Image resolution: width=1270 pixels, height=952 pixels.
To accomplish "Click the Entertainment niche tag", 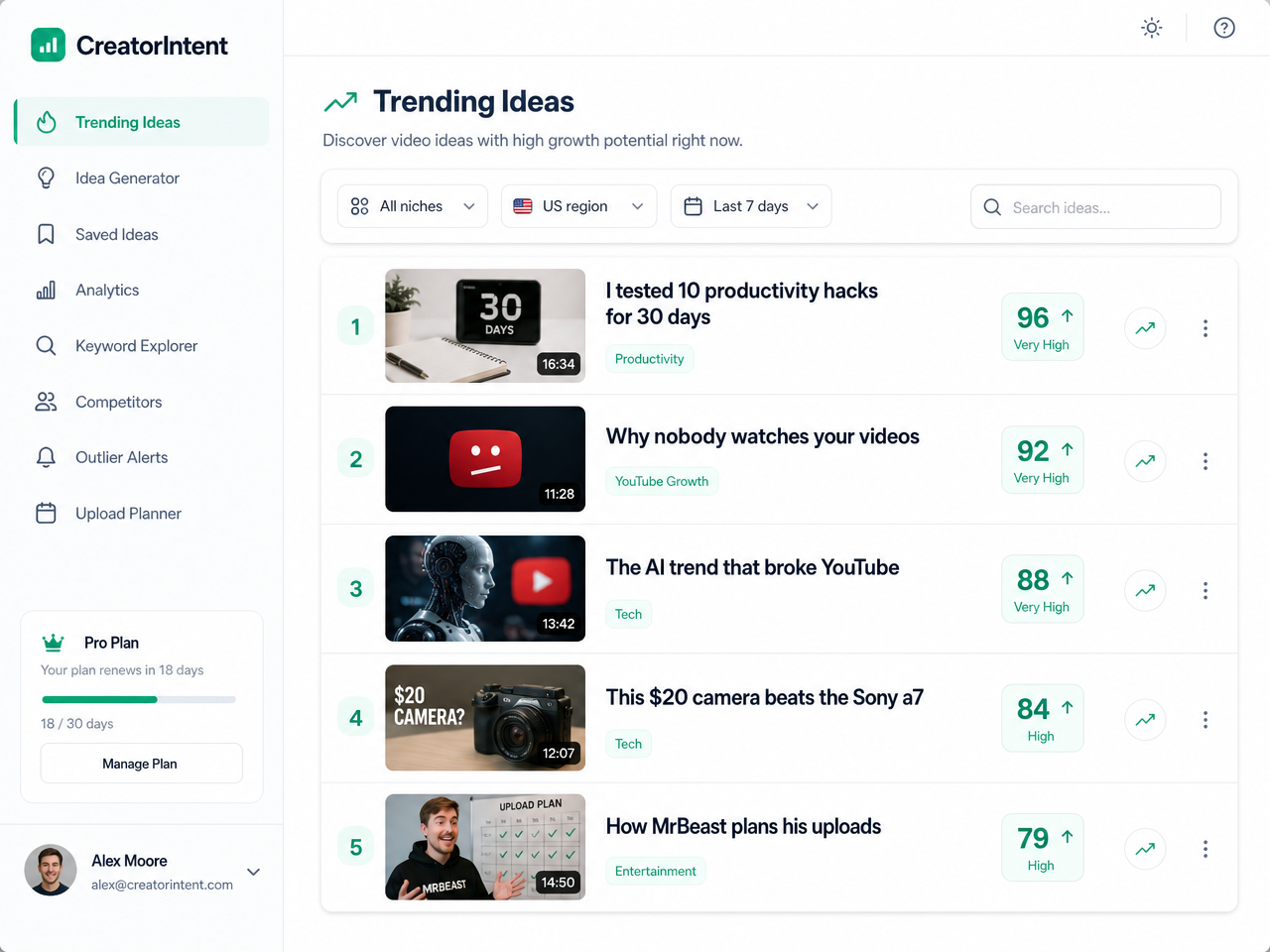I will pyautogui.click(x=656, y=871).
